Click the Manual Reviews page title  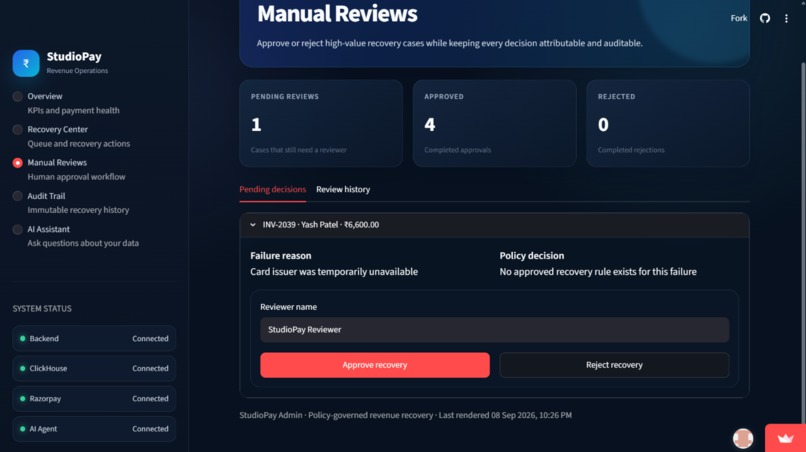(x=337, y=14)
